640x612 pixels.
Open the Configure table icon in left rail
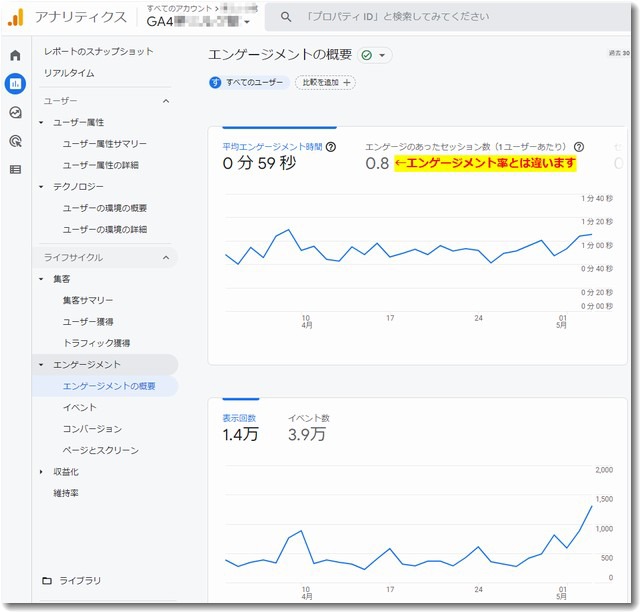click(x=15, y=169)
